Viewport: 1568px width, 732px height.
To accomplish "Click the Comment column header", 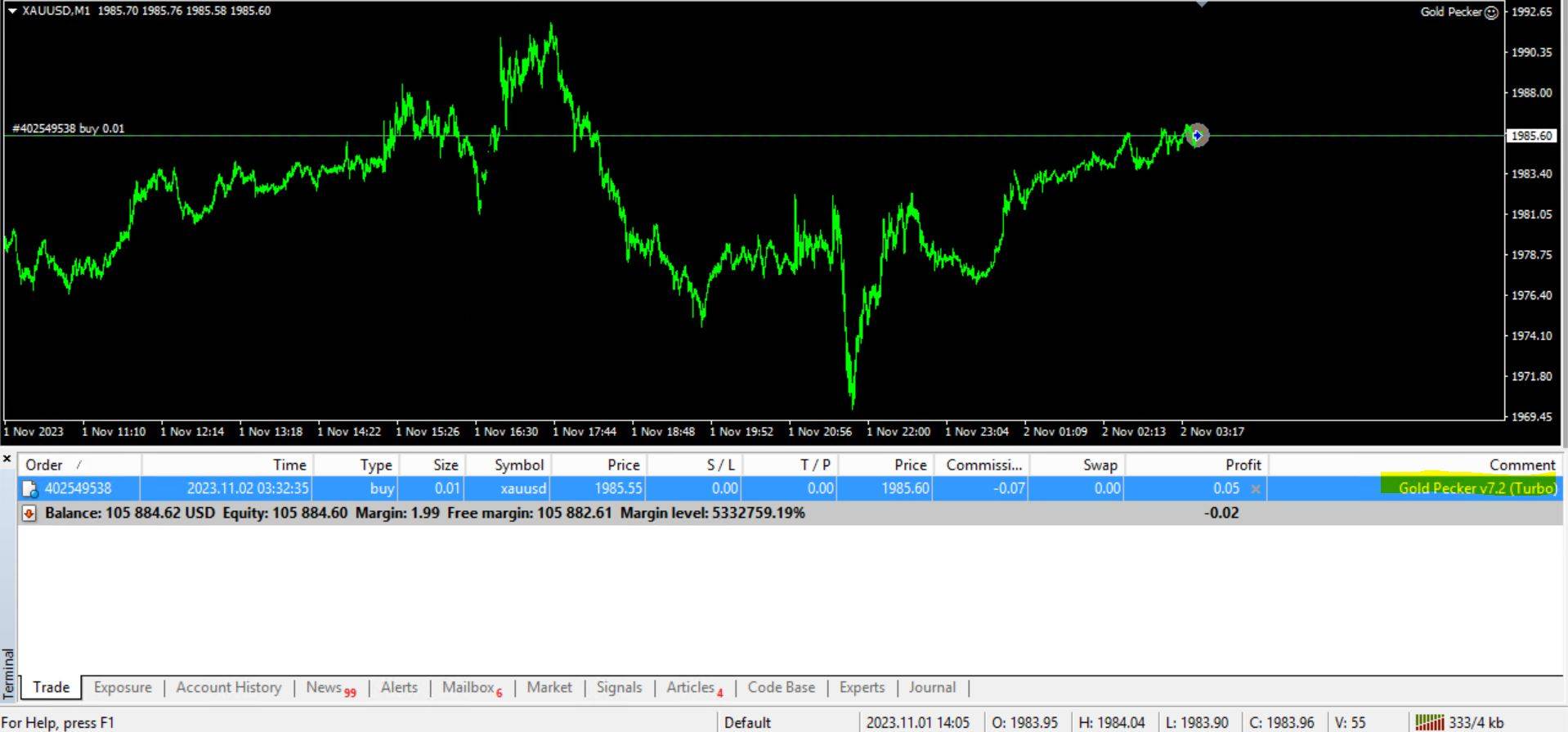I will click(x=1521, y=465).
